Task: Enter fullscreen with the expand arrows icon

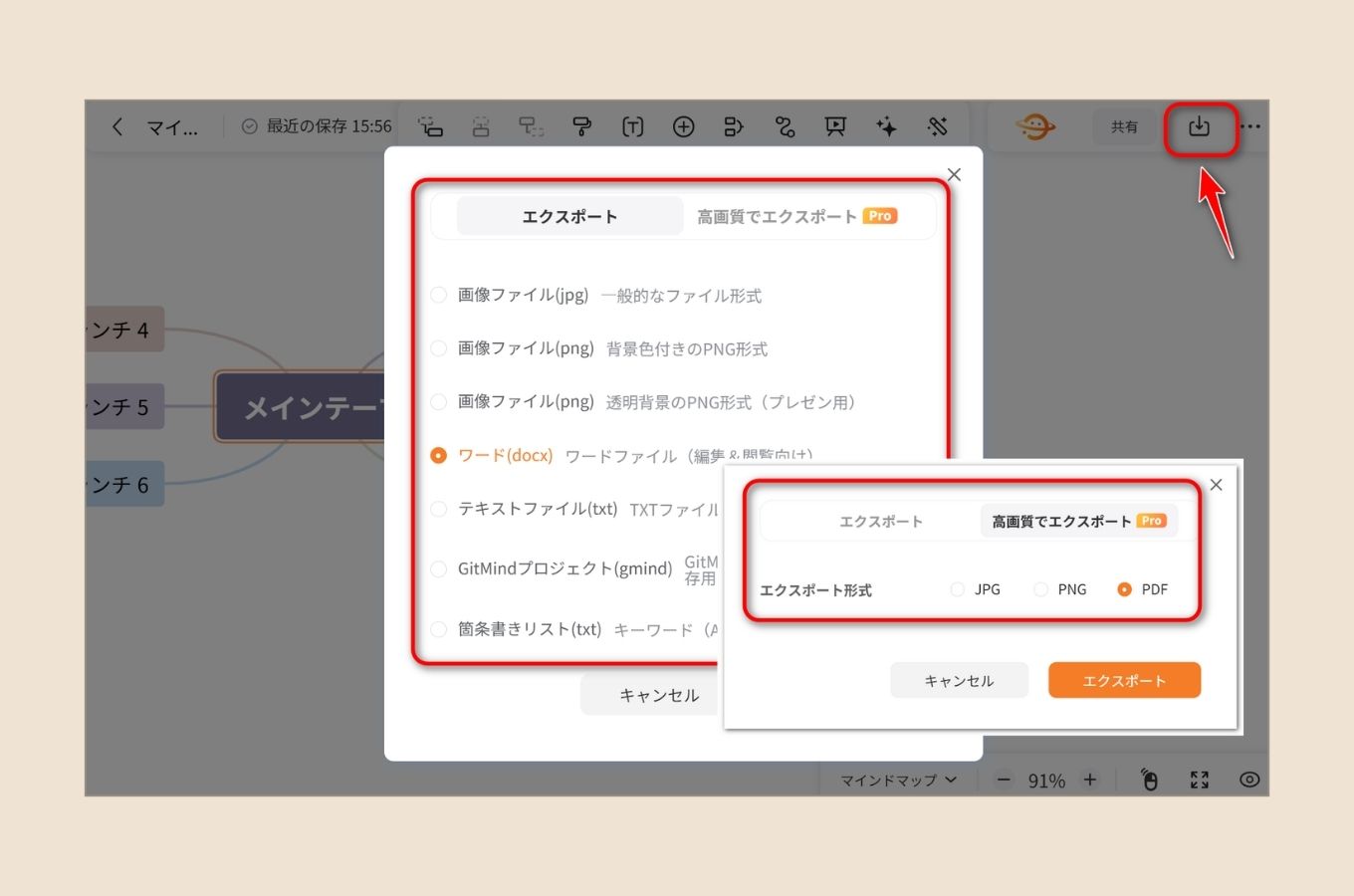Action: tap(1200, 780)
